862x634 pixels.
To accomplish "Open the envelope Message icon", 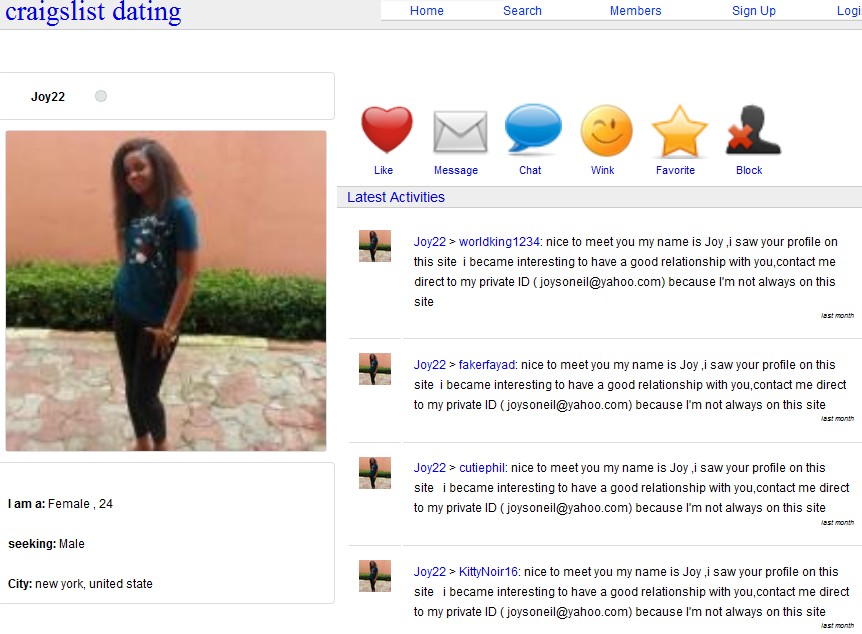I will click(460, 131).
